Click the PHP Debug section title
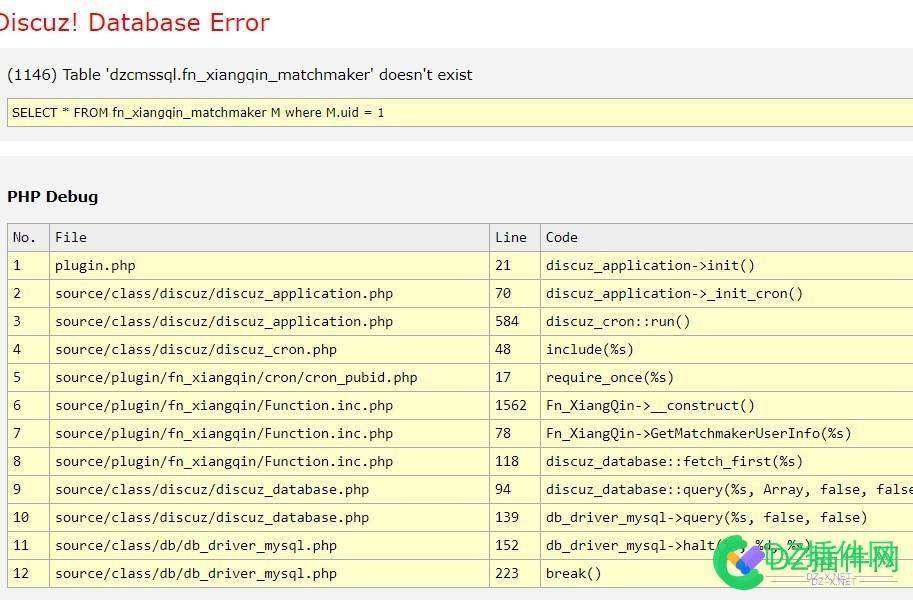 pos(53,197)
